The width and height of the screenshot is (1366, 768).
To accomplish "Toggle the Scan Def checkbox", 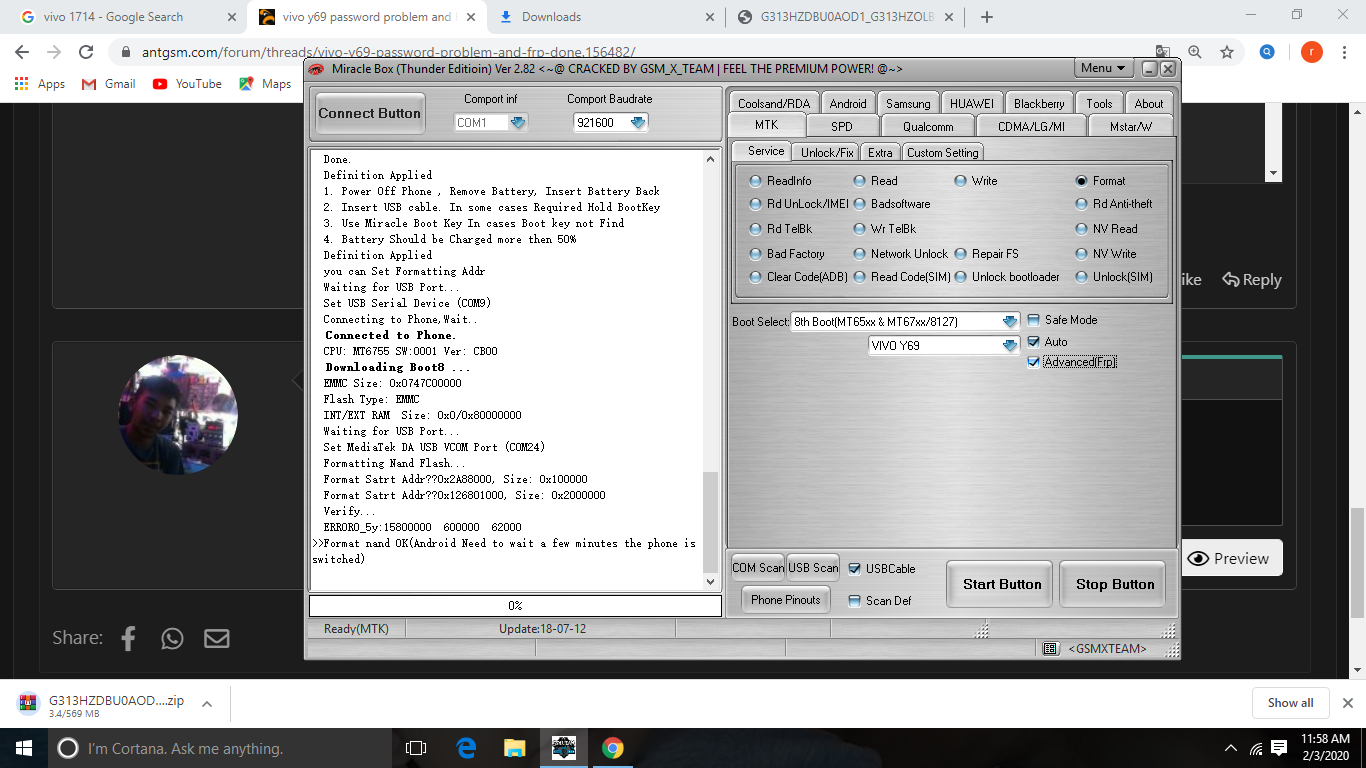I will [855, 601].
